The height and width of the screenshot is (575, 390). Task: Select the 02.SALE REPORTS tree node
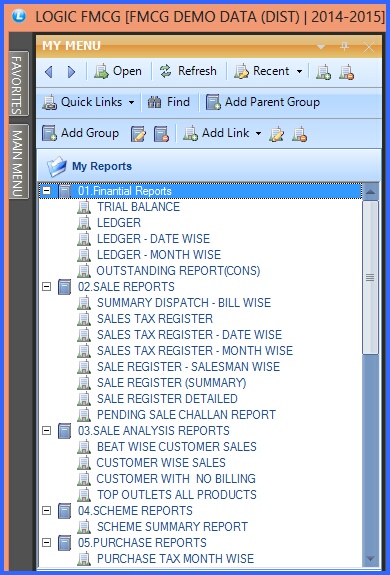tap(126, 287)
